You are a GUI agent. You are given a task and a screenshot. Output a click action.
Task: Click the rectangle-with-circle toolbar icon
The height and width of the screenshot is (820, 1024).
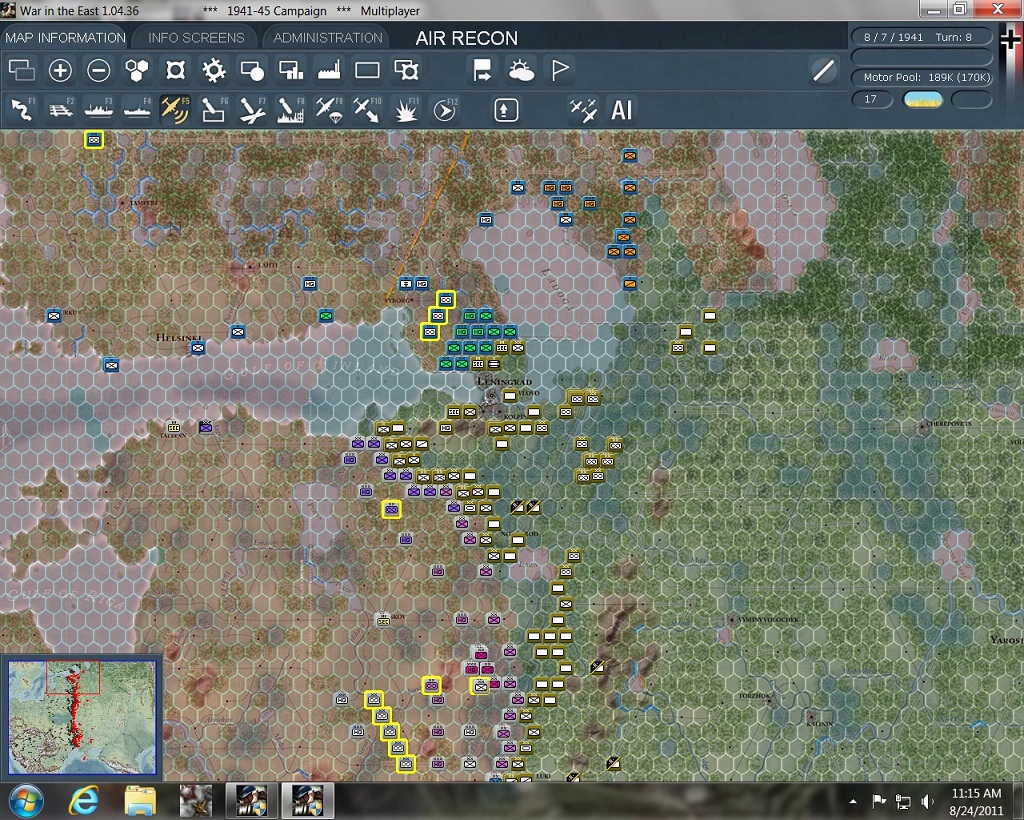252,70
